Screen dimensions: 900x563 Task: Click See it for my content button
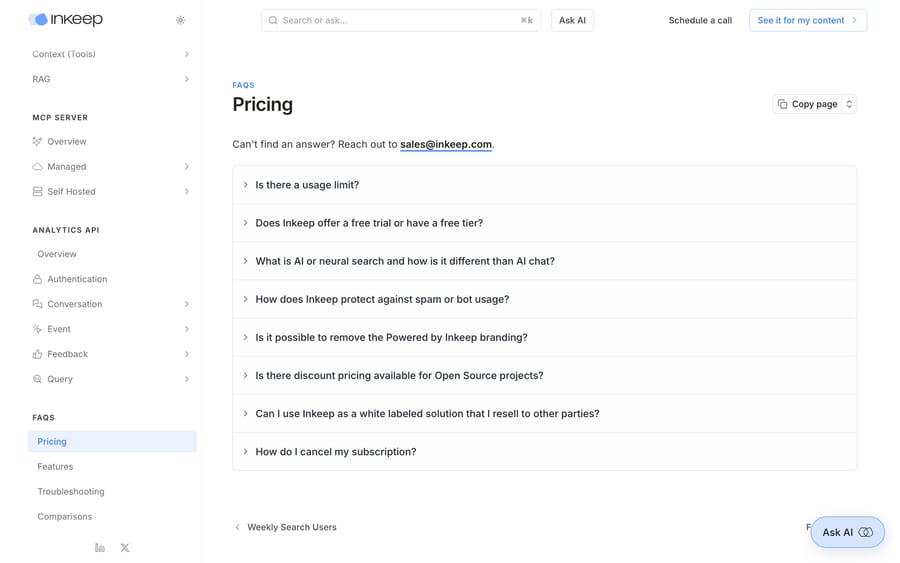pos(808,20)
